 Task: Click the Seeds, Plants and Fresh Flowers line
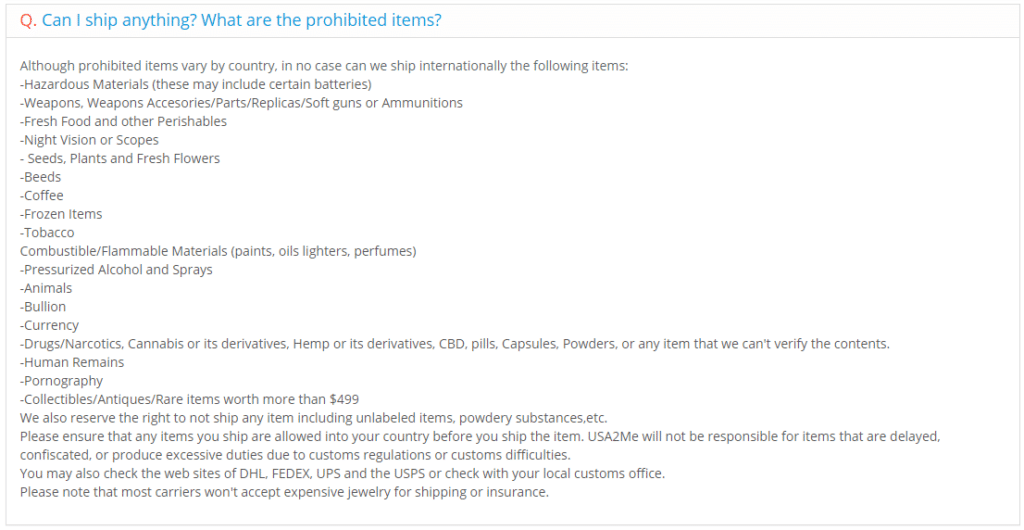coord(120,159)
